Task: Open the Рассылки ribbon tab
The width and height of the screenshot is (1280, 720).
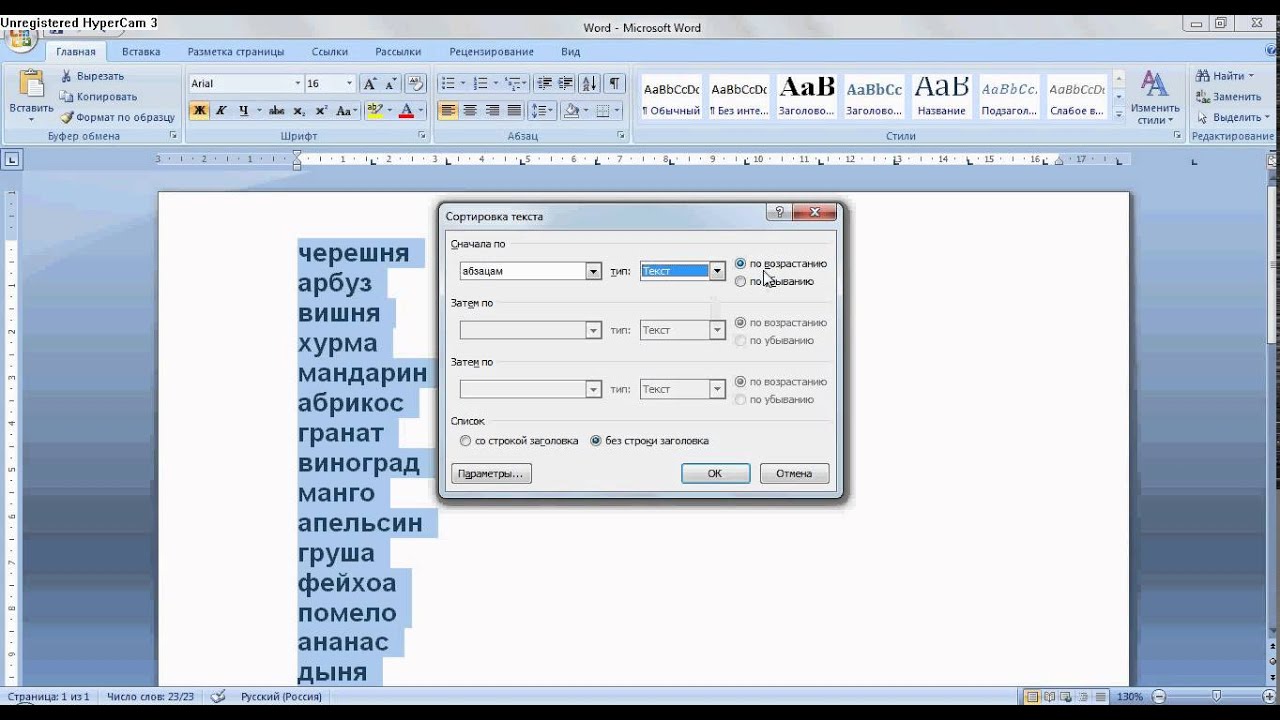Action: tap(397, 52)
